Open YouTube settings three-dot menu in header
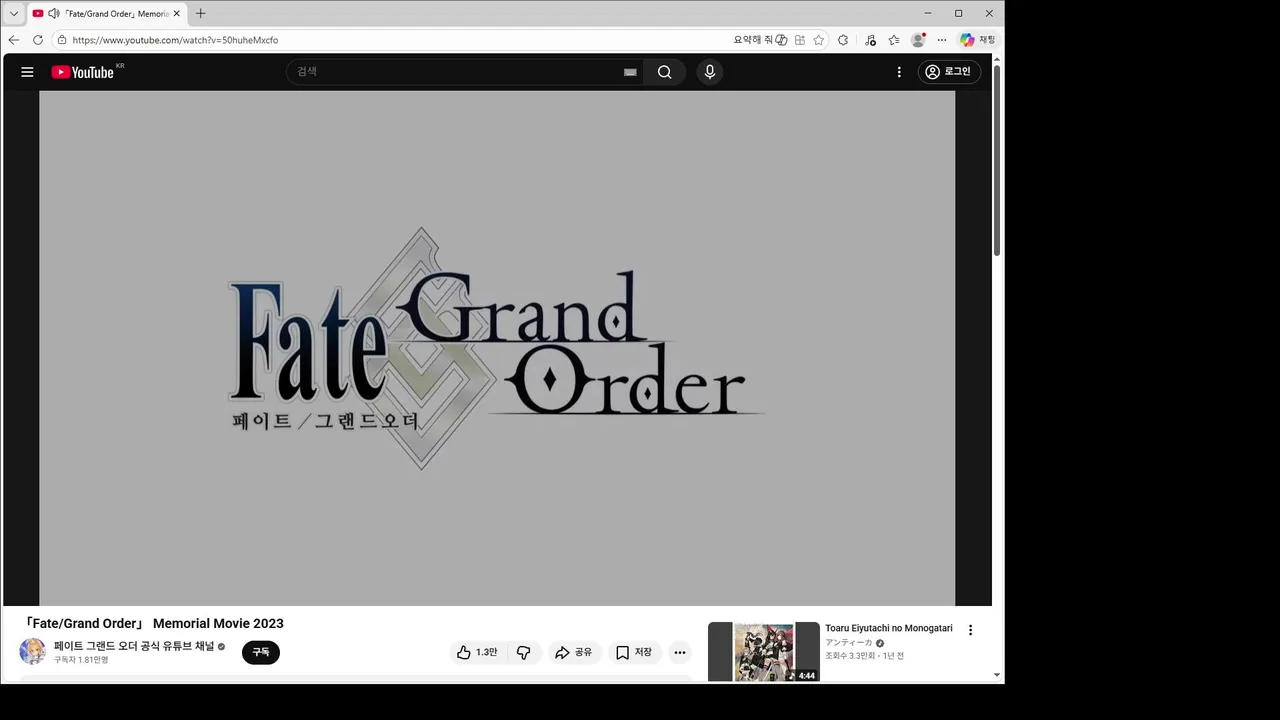 [x=899, y=72]
